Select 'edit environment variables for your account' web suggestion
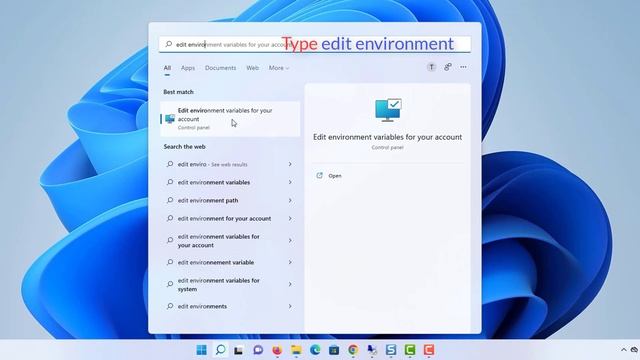Viewport: 640px width, 360px height. point(229,241)
